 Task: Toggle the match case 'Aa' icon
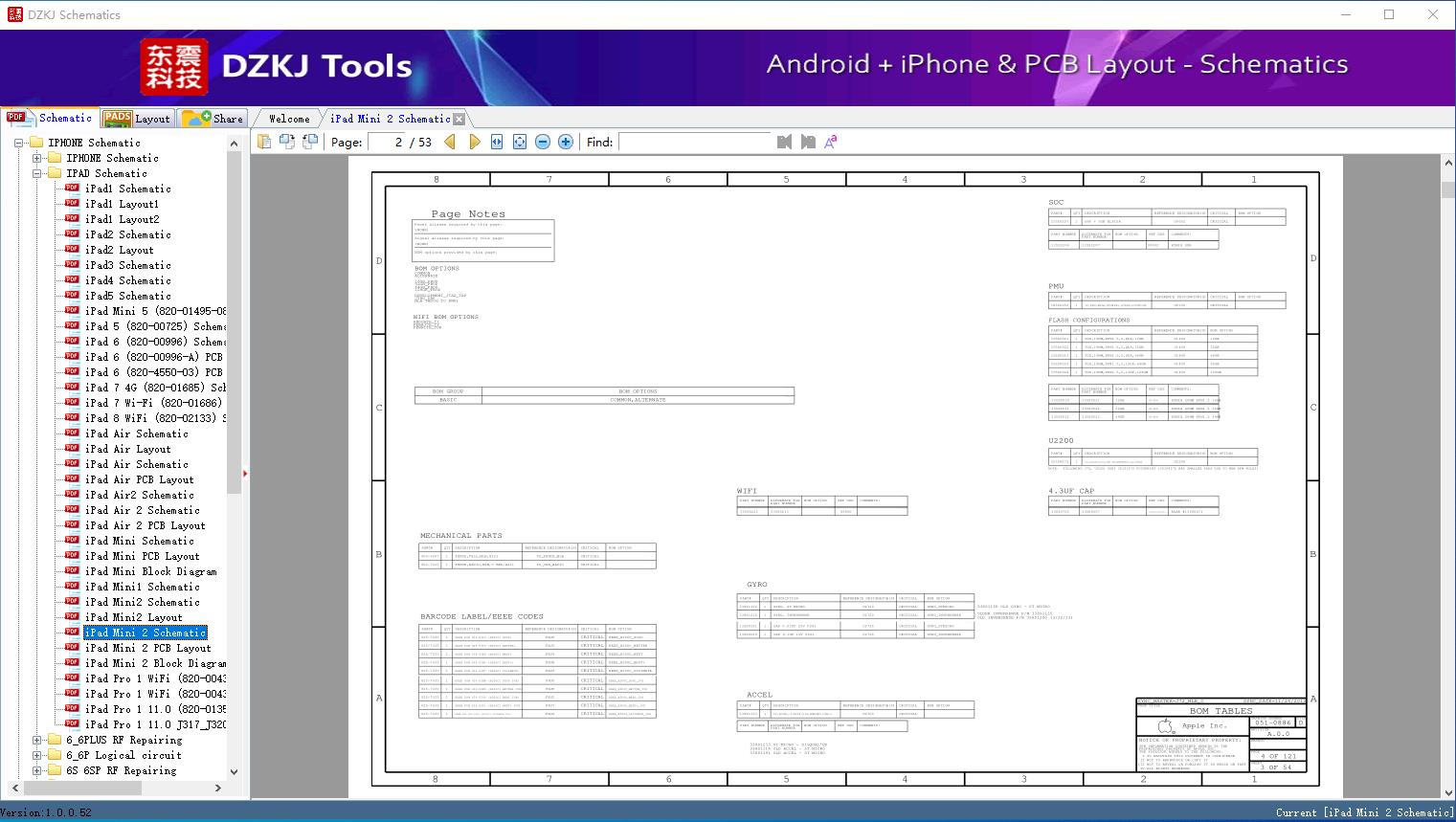(x=831, y=142)
